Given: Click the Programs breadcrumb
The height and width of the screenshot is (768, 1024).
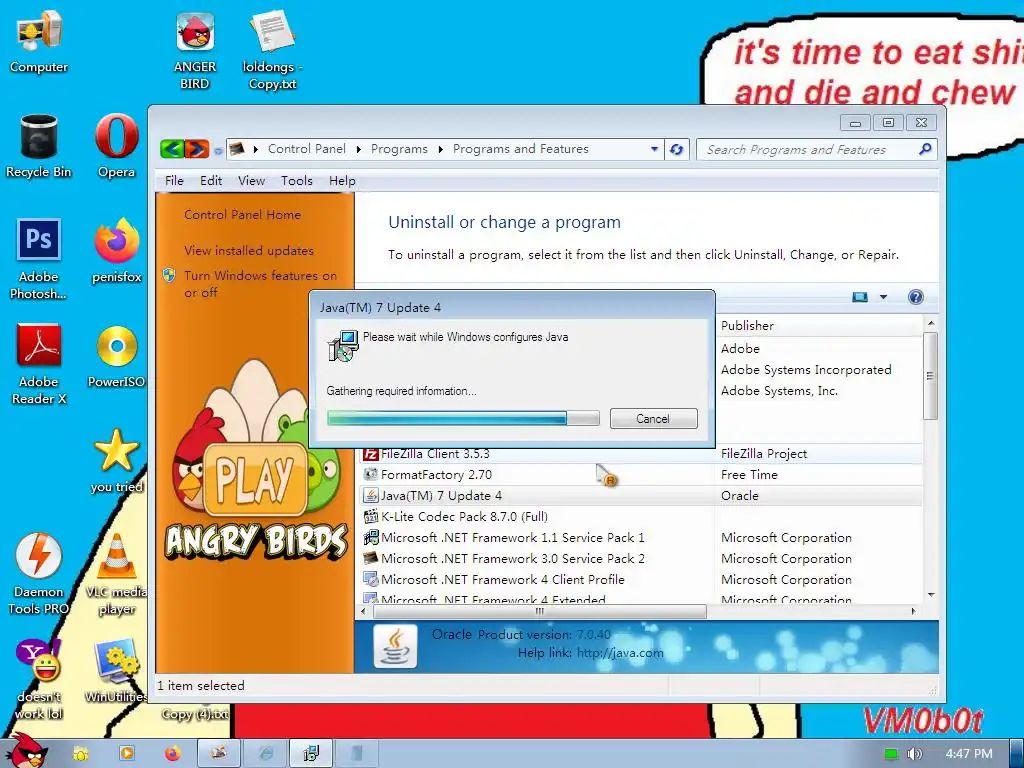Looking at the screenshot, I should point(399,150).
